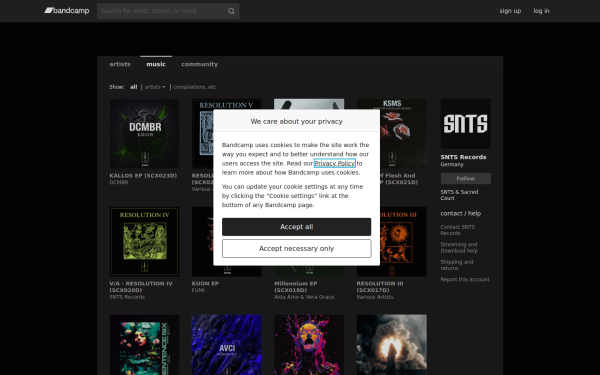The image size is (600, 375).
Task: Open the RESOLUTION III album cover
Action: click(403, 241)
